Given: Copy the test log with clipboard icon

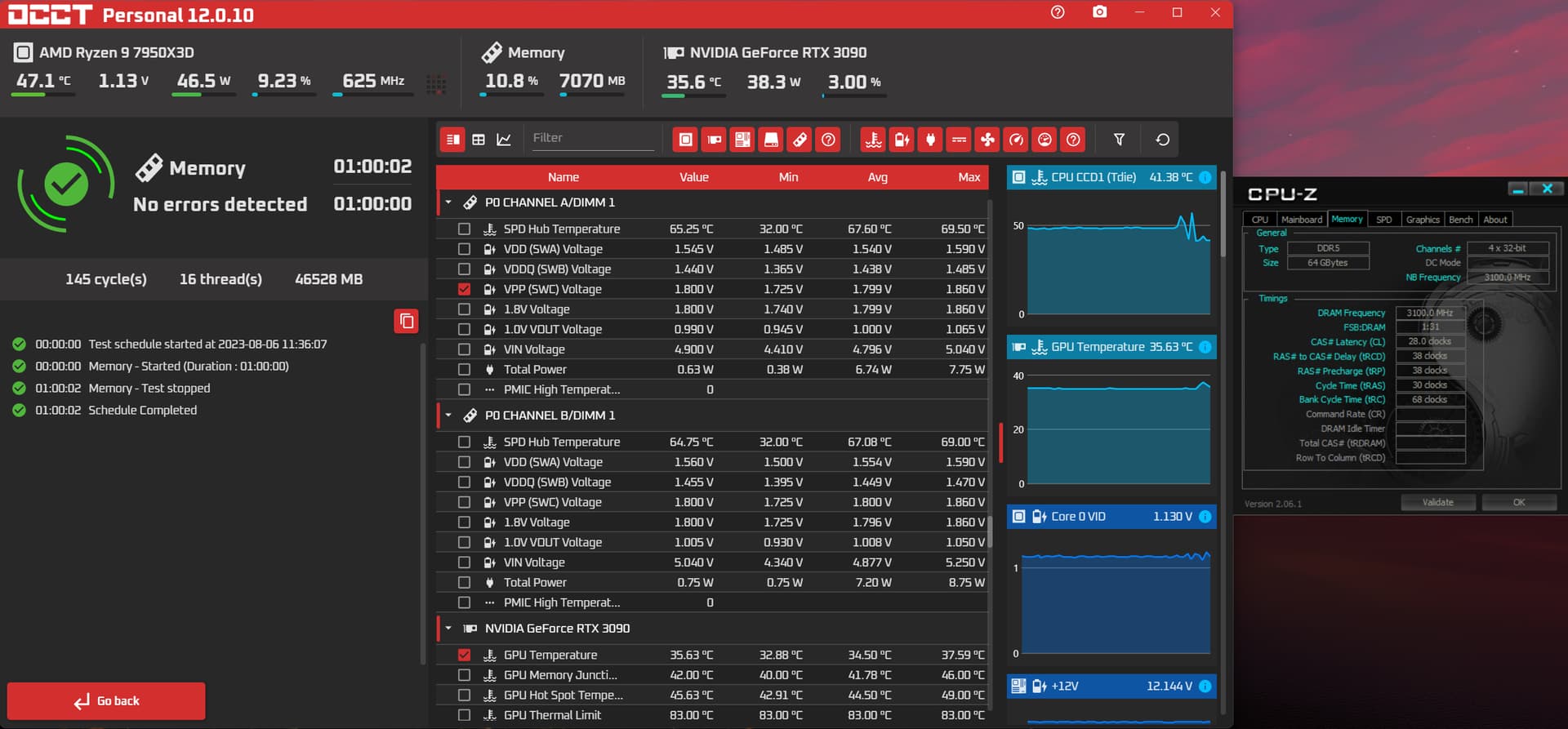Looking at the screenshot, I should point(406,321).
